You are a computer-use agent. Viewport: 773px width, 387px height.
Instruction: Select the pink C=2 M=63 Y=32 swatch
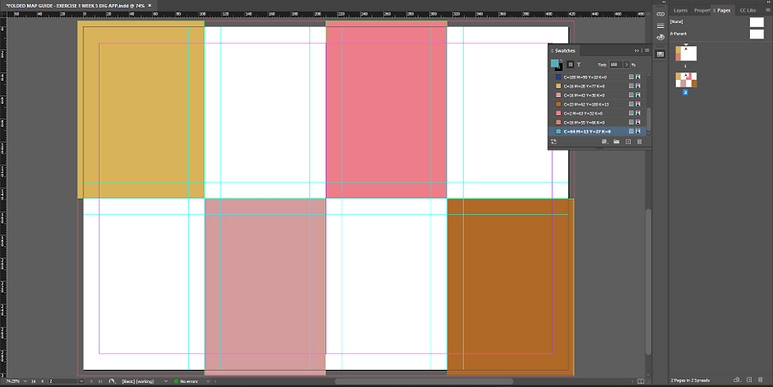pyautogui.click(x=597, y=113)
